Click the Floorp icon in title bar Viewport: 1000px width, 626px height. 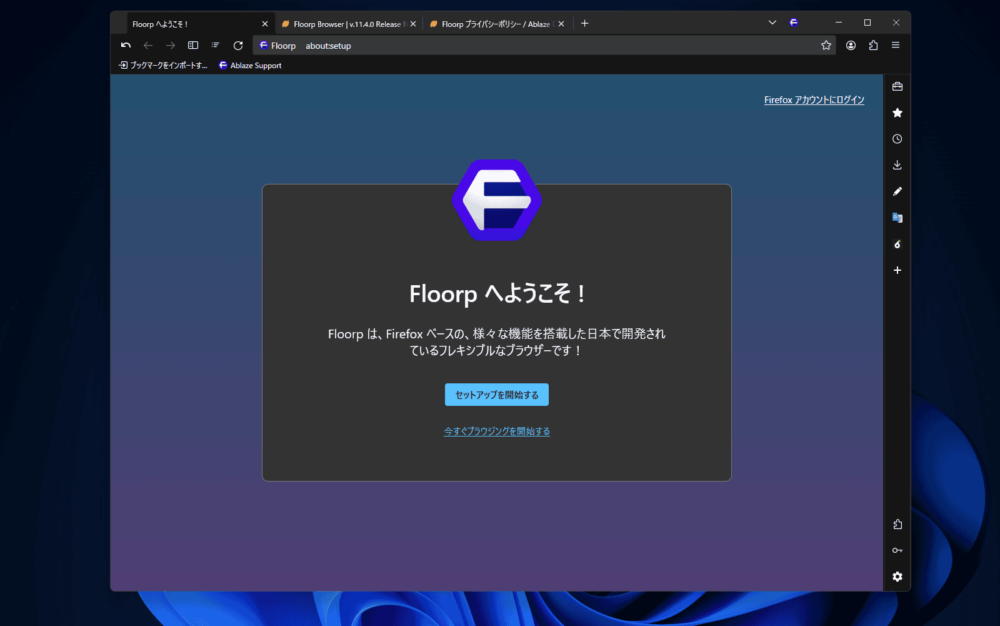pyautogui.click(x=793, y=22)
